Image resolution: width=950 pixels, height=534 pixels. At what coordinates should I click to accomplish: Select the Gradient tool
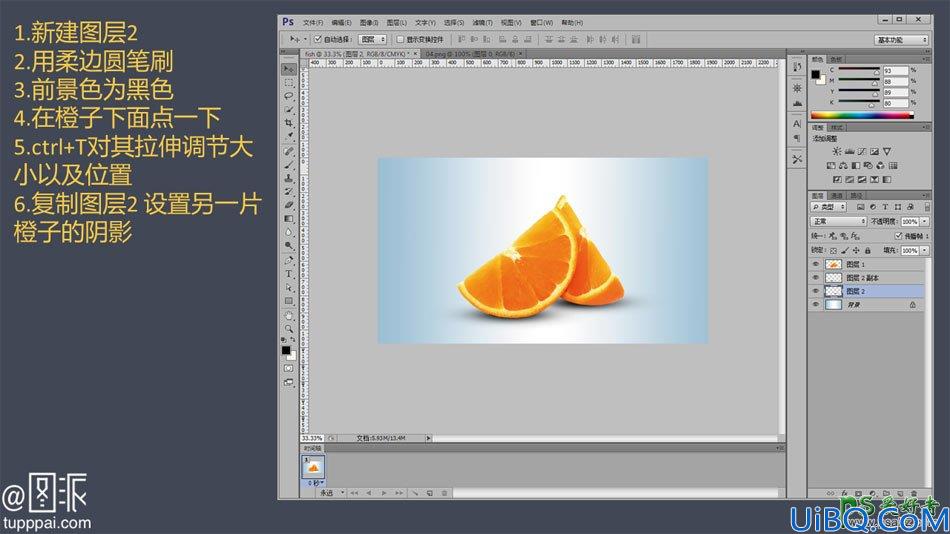(289, 218)
